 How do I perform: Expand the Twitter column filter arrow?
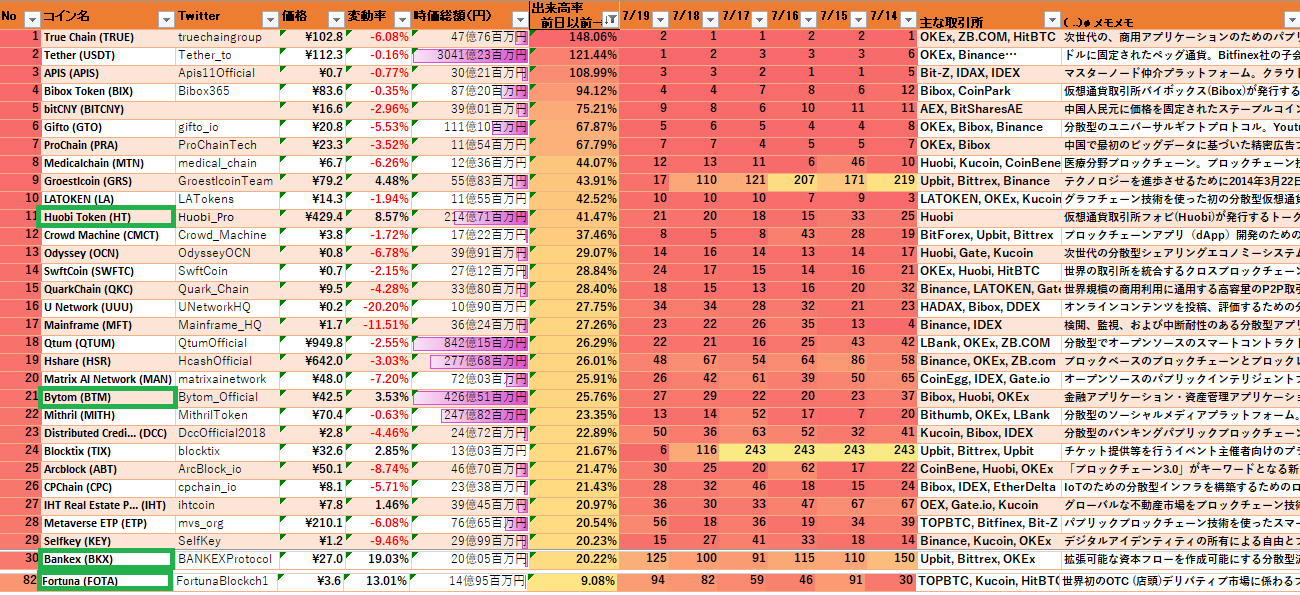coord(268,20)
